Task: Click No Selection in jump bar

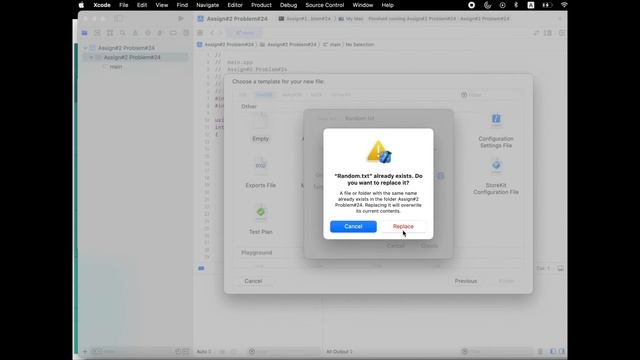Action: [360, 44]
